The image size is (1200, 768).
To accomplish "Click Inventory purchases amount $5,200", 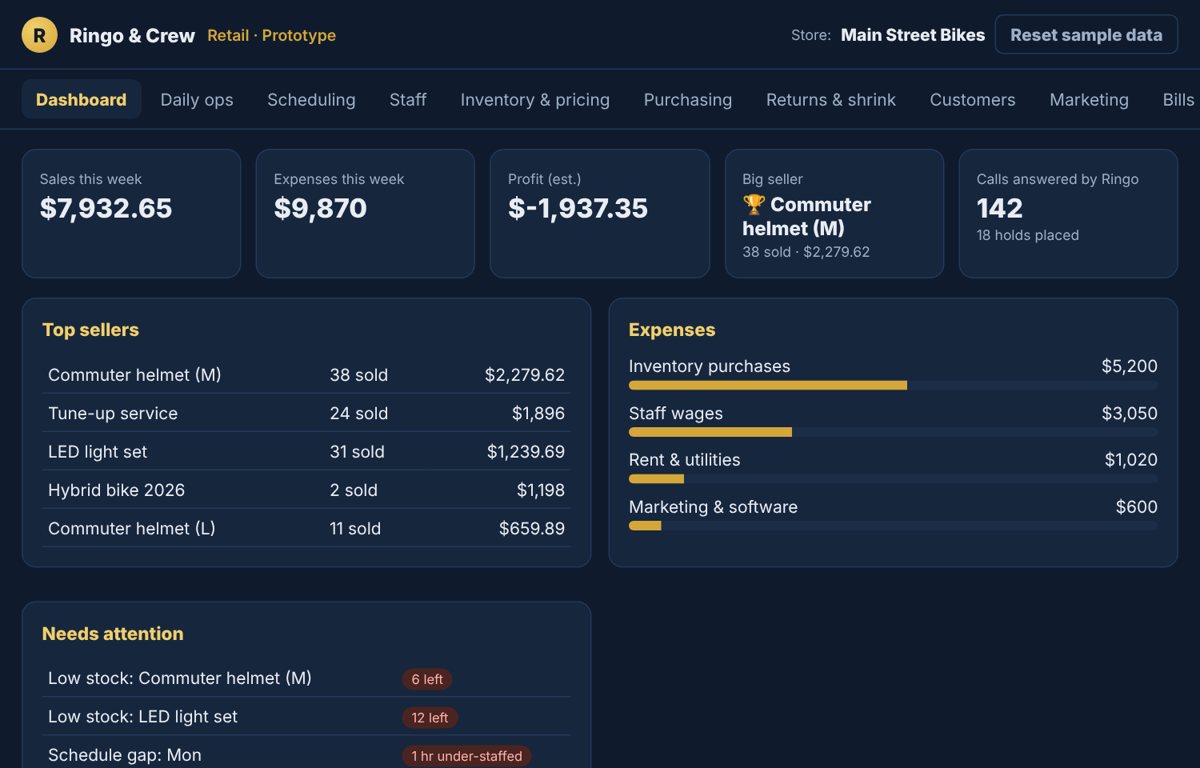I will click(x=1129, y=366).
